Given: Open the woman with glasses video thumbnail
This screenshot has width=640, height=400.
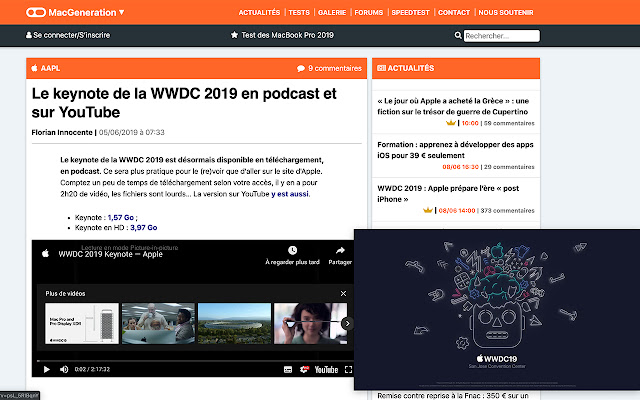Looking at the screenshot, I should pos(310,323).
